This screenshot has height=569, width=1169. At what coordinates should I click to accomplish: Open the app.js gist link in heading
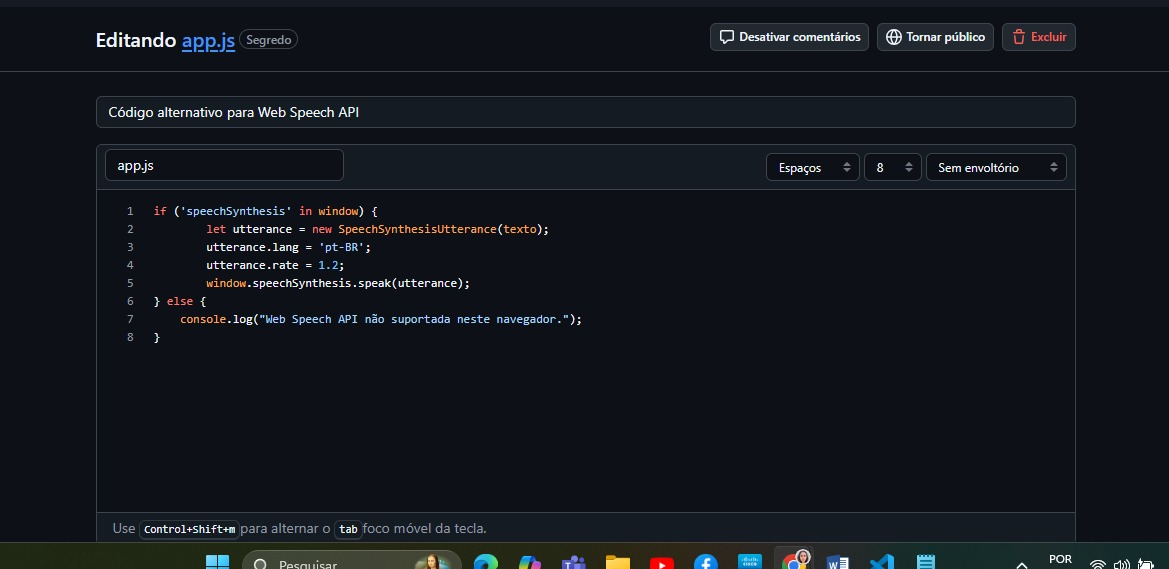coord(208,40)
